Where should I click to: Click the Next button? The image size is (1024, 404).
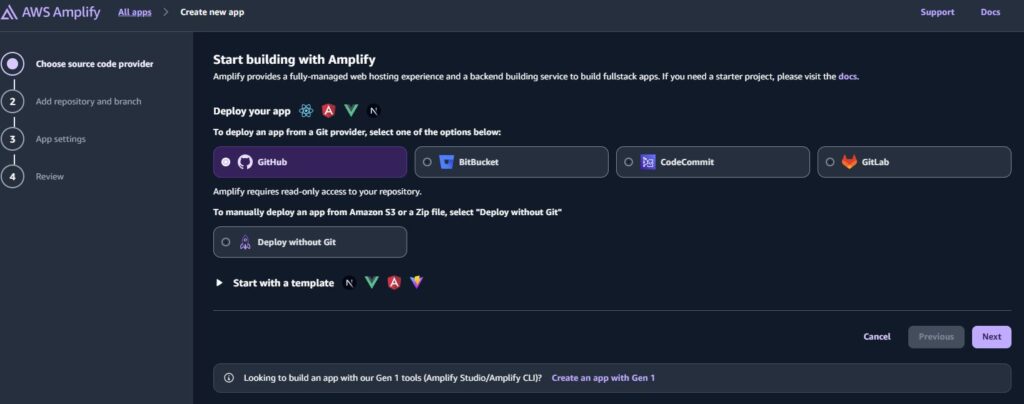pyautogui.click(x=991, y=337)
